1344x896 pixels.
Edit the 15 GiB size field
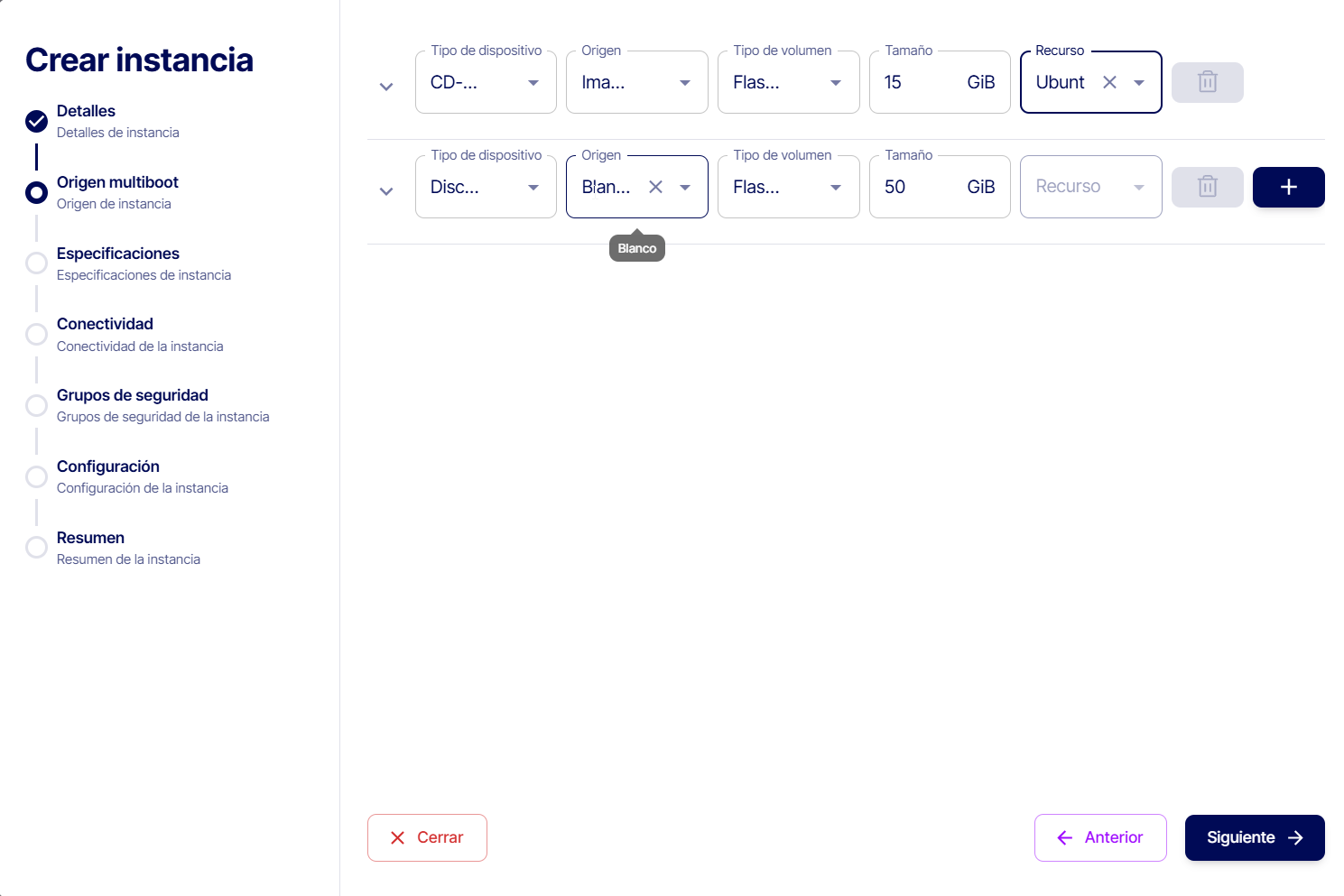[916, 82]
